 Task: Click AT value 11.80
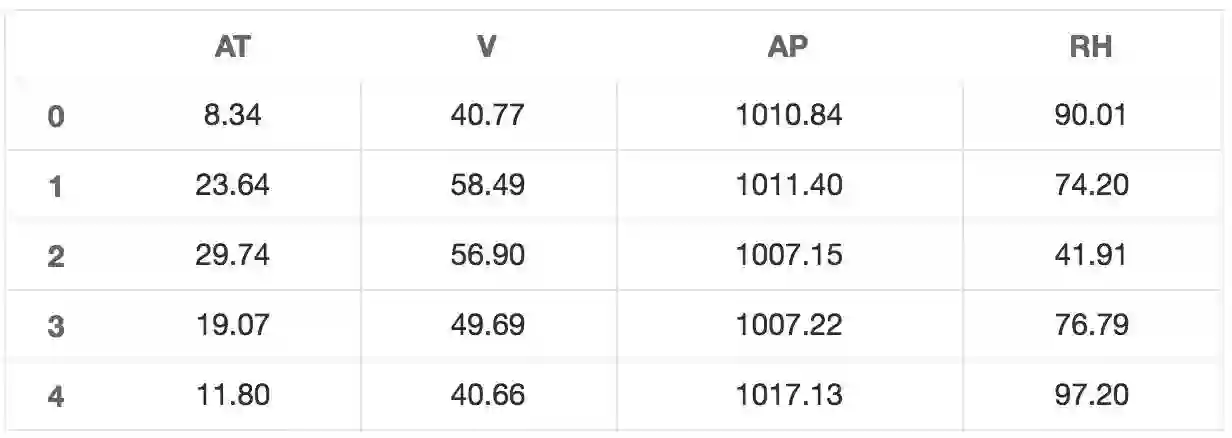click(x=232, y=396)
